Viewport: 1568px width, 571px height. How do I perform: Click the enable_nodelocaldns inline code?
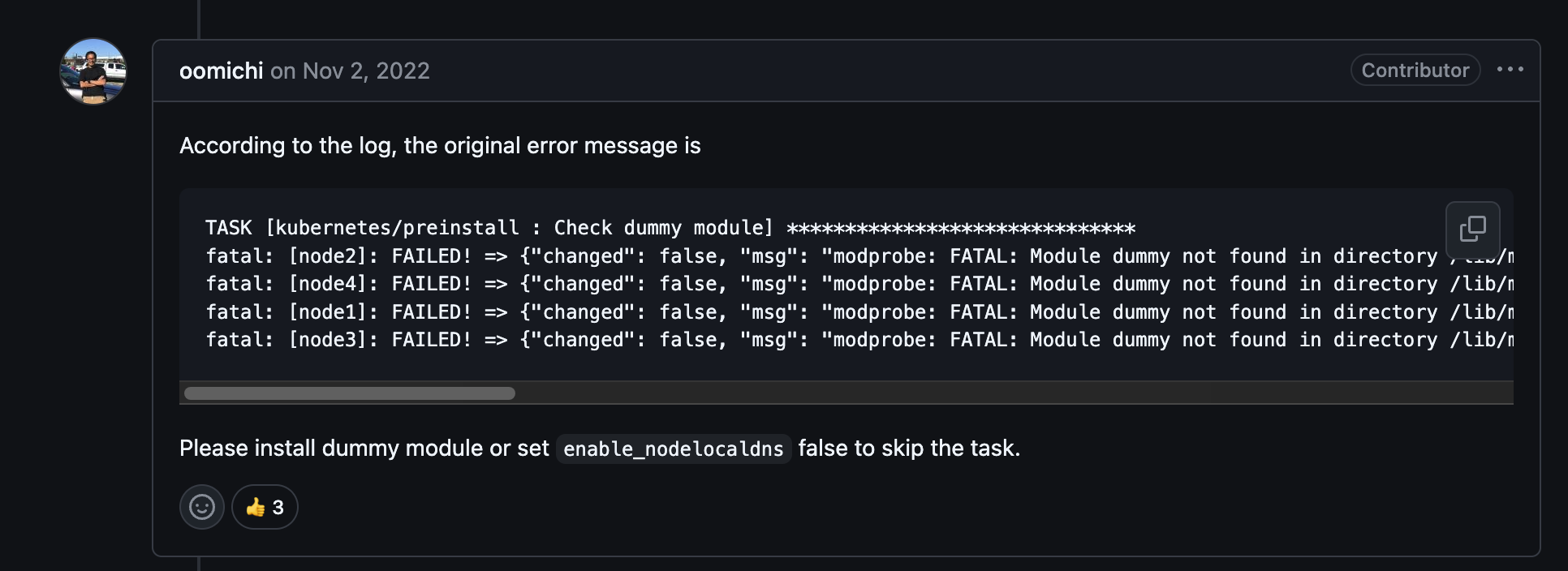click(x=674, y=449)
